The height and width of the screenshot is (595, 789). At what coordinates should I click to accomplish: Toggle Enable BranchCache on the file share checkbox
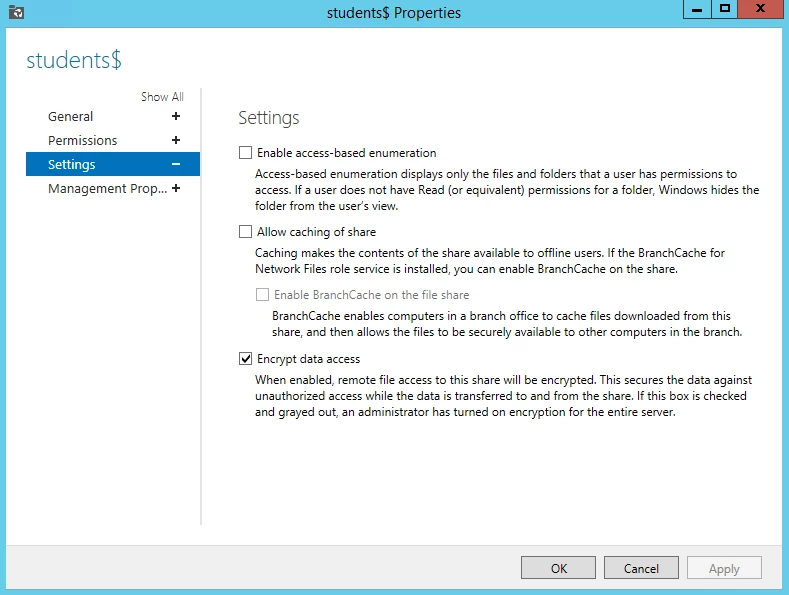tap(262, 294)
